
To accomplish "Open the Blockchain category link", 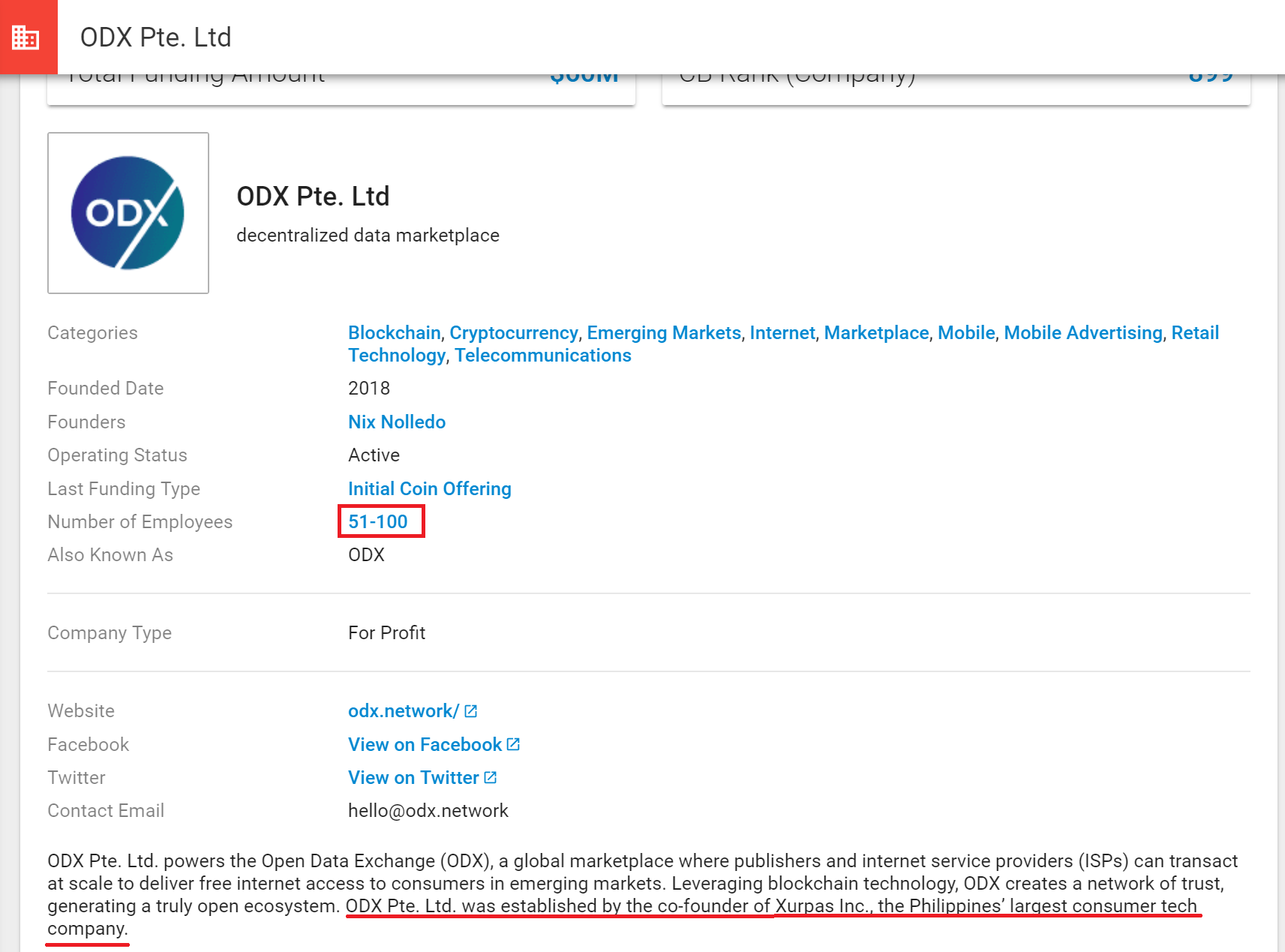I will (x=394, y=333).
